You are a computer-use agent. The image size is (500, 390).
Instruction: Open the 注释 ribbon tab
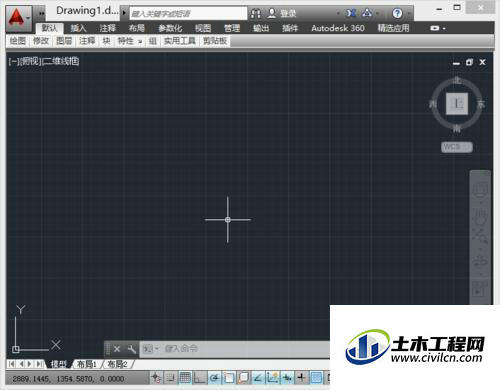[107, 28]
